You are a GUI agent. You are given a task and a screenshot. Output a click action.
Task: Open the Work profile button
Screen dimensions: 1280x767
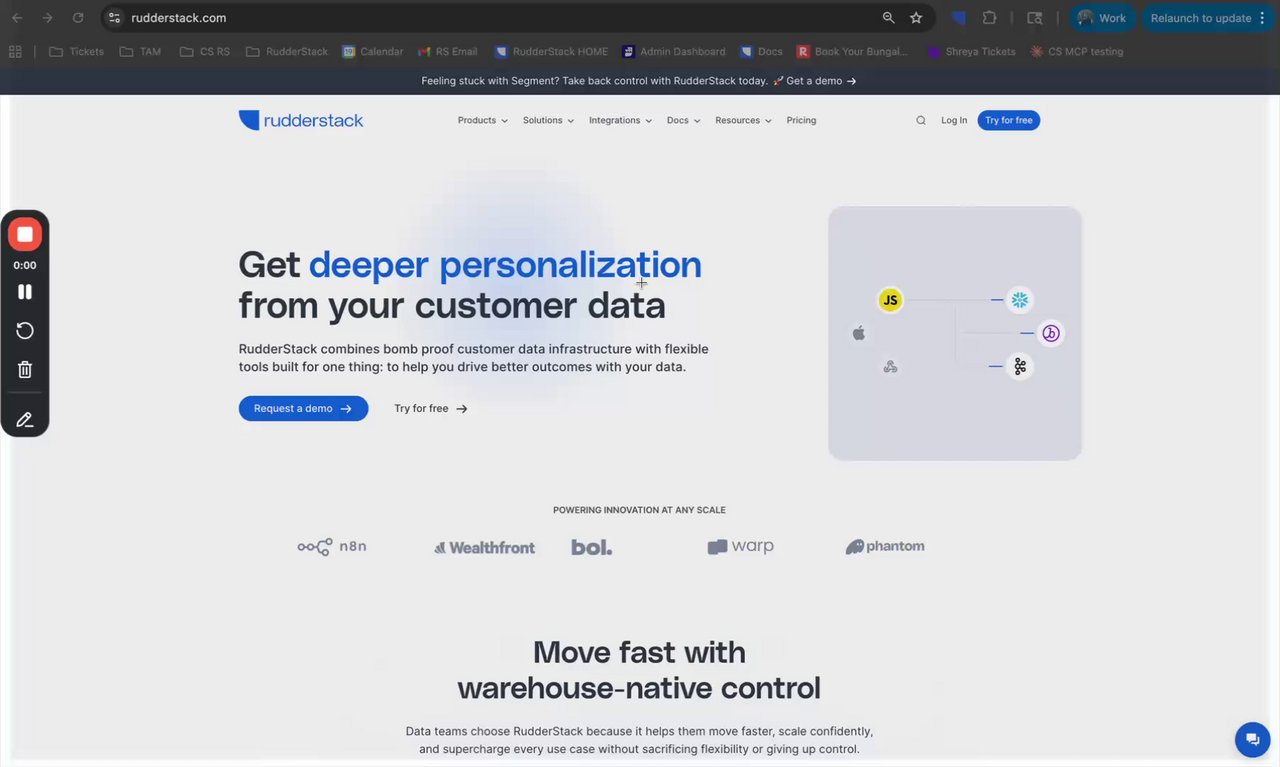[x=1102, y=18]
